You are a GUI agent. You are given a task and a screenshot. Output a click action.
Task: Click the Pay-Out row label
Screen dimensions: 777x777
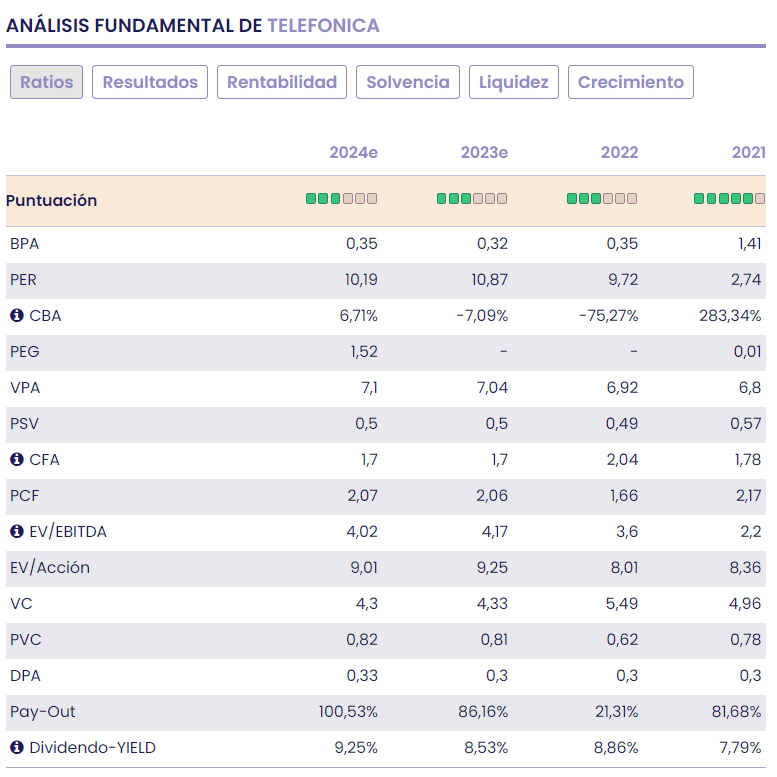point(43,712)
